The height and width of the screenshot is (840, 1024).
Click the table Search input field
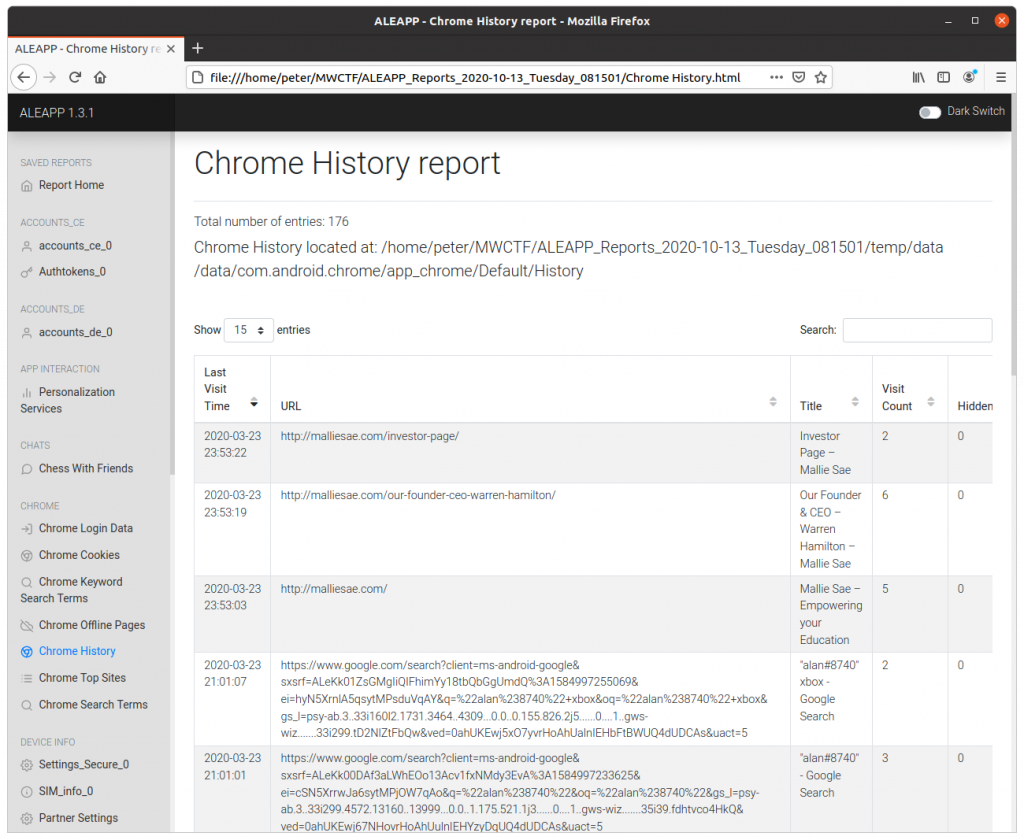point(917,330)
